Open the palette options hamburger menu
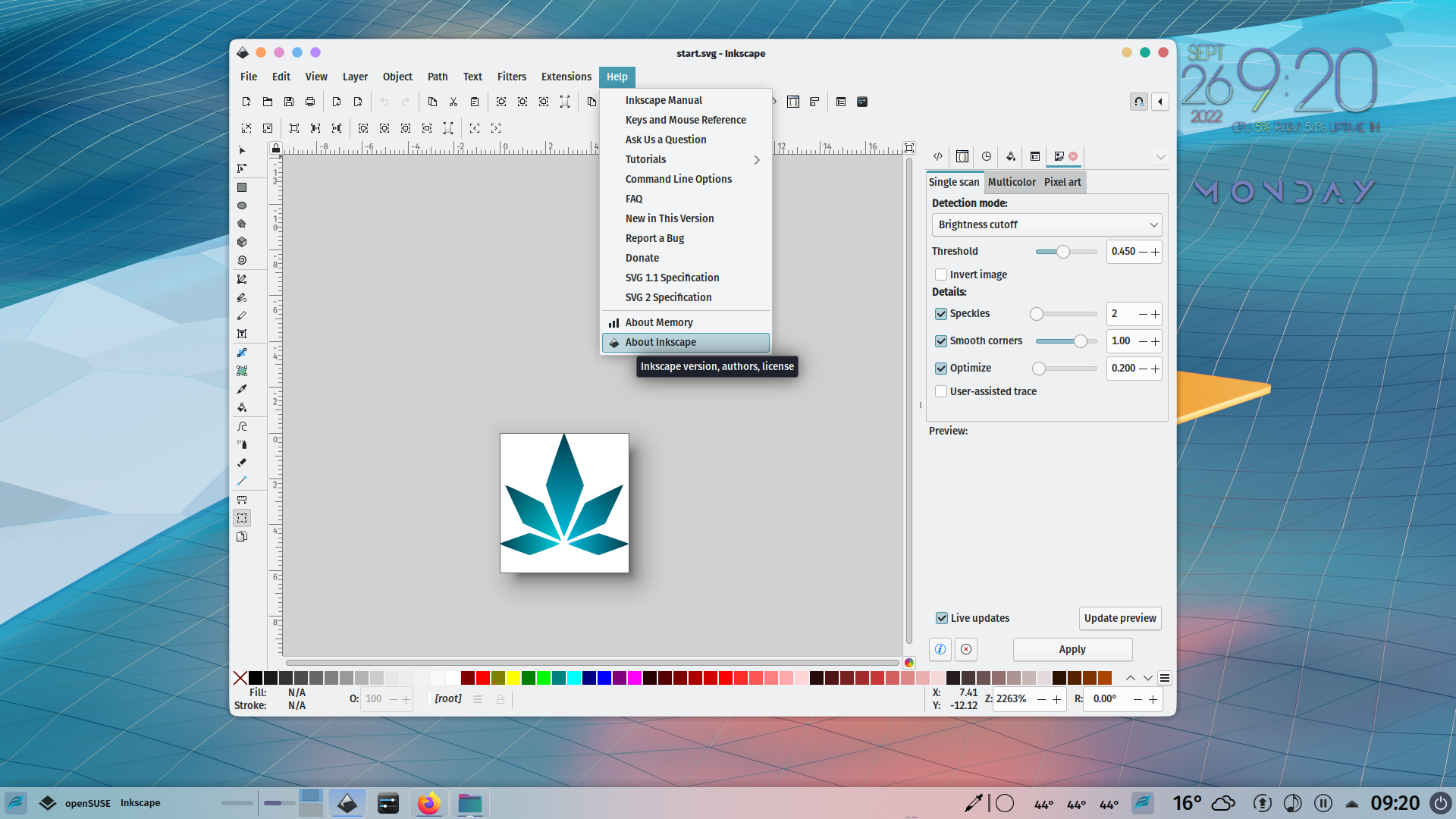Image resolution: width=1456 pixels, height=819 pixels. point(1165,678)
